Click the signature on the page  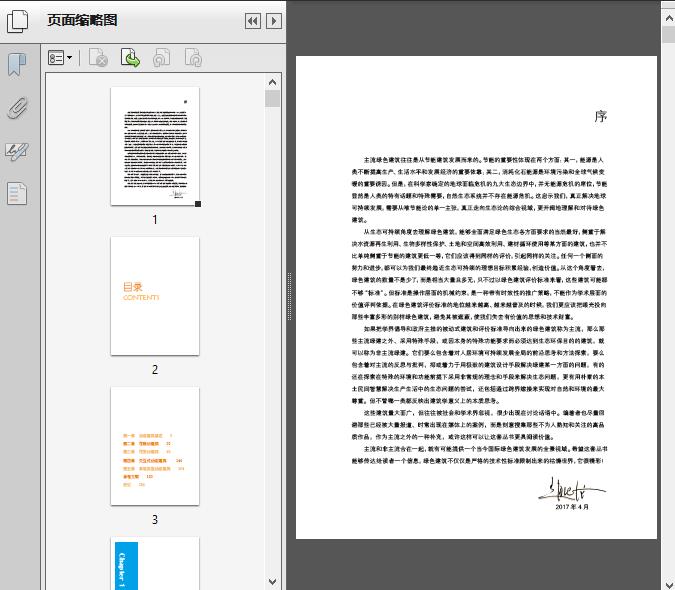click(x=572, y=489)
